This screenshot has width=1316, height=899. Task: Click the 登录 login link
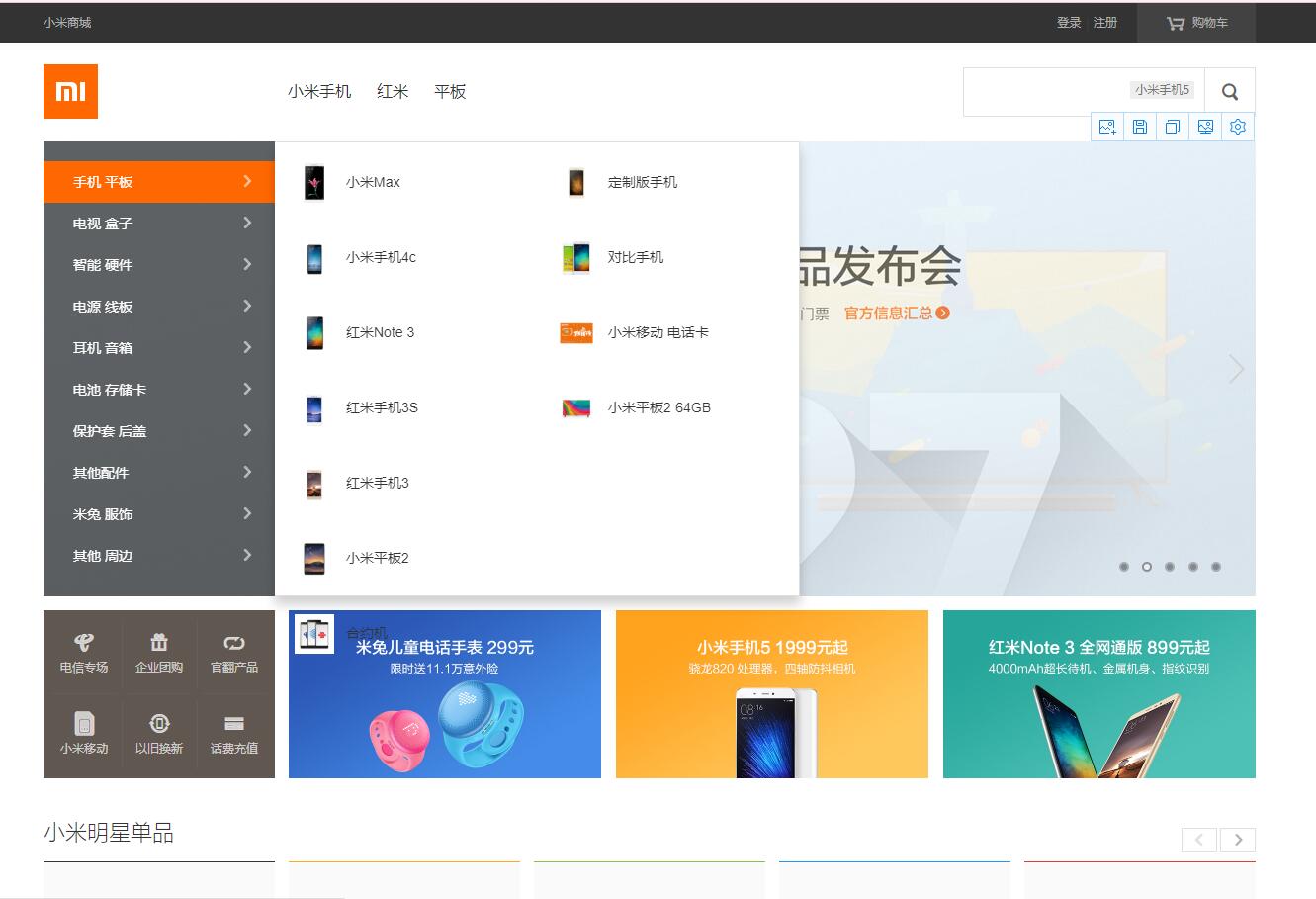1069,22
